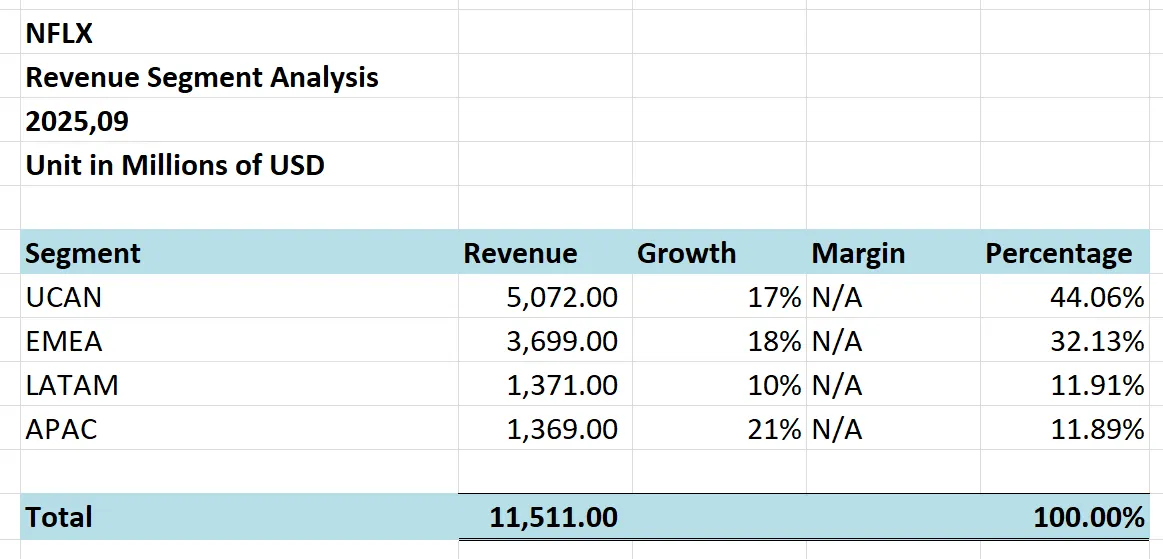Click the Total row label cell
The image size is (1163, 559).
click(60, 517)
